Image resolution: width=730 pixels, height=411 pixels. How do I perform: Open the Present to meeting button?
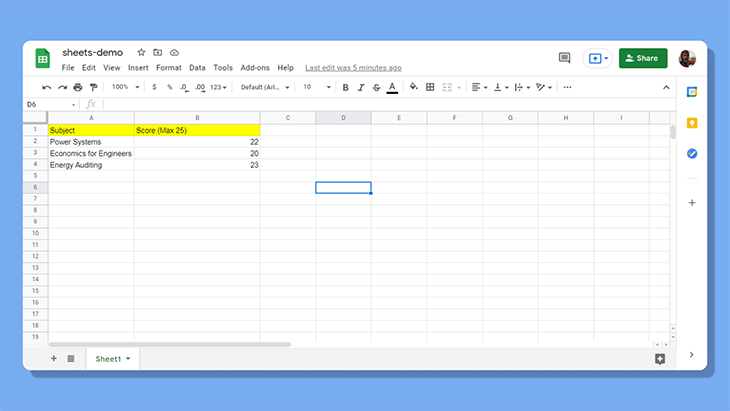[598, 58]
